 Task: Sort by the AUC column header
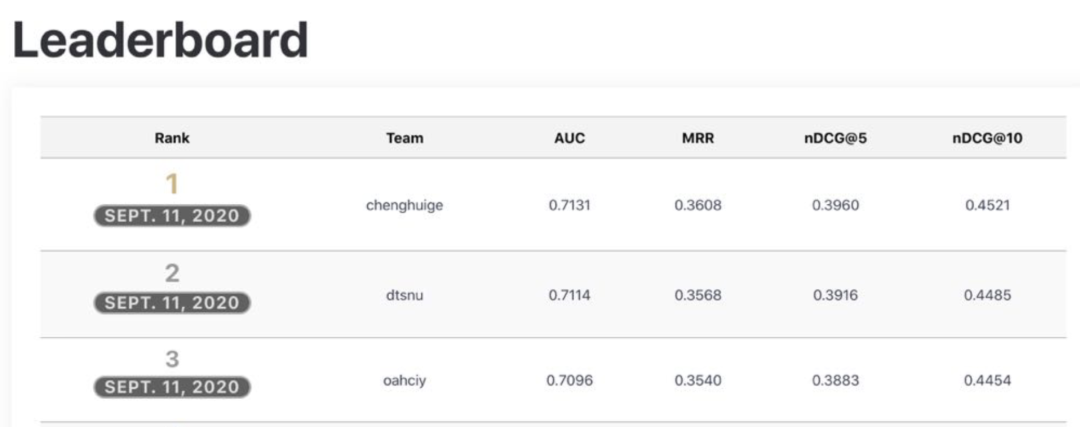pos(569,138)
